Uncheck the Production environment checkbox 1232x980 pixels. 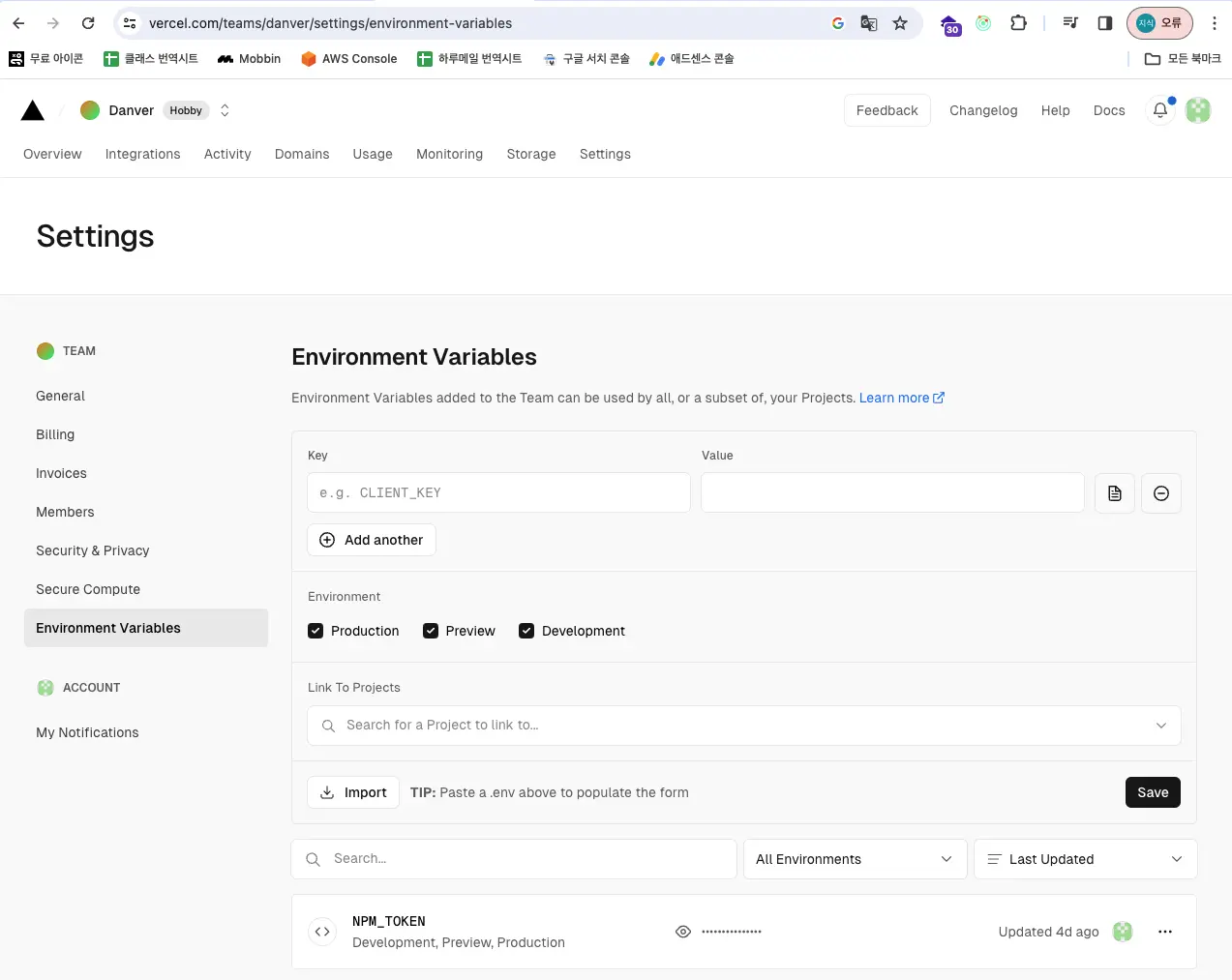point(316,631)
